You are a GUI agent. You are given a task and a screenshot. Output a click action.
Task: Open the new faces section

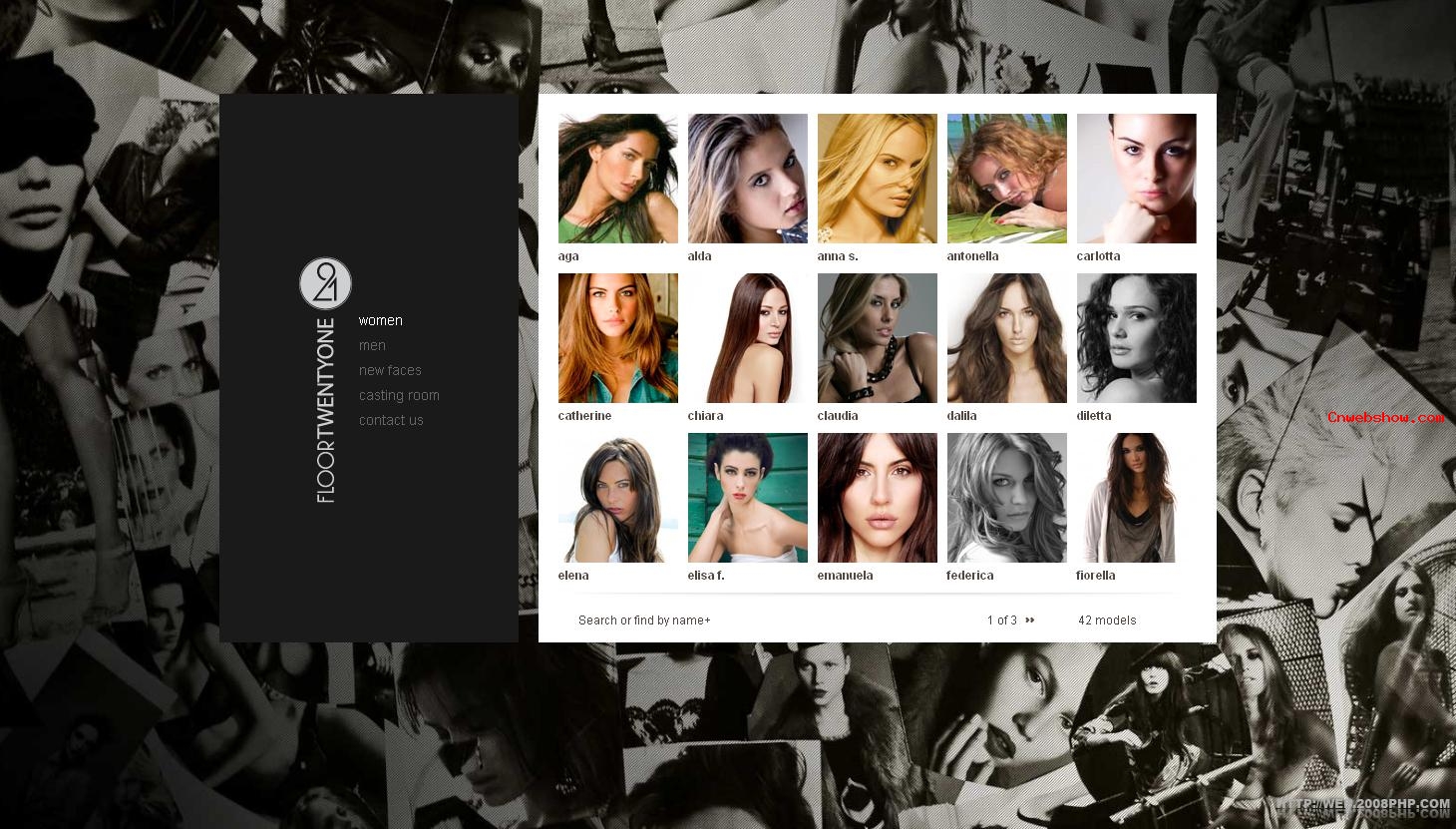point(390,370)
